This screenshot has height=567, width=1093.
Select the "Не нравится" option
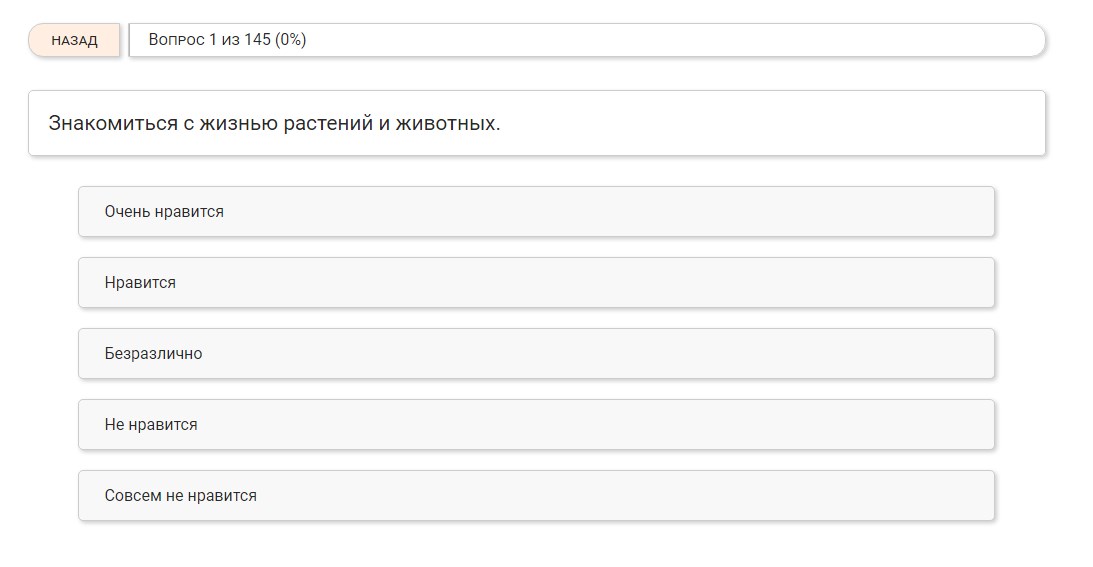[536, 425]
